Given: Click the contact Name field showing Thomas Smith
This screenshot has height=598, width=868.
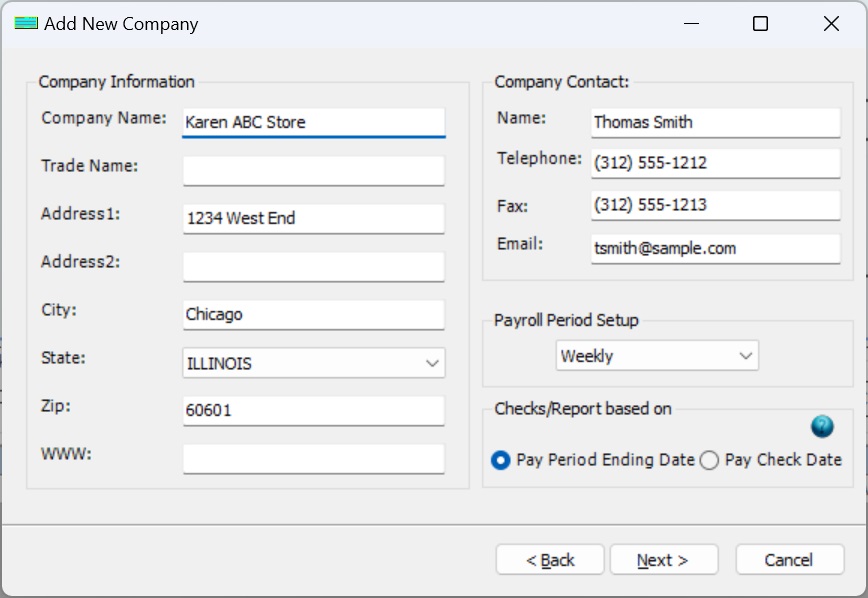Looking at the screenshot, I should coord(715,122).
